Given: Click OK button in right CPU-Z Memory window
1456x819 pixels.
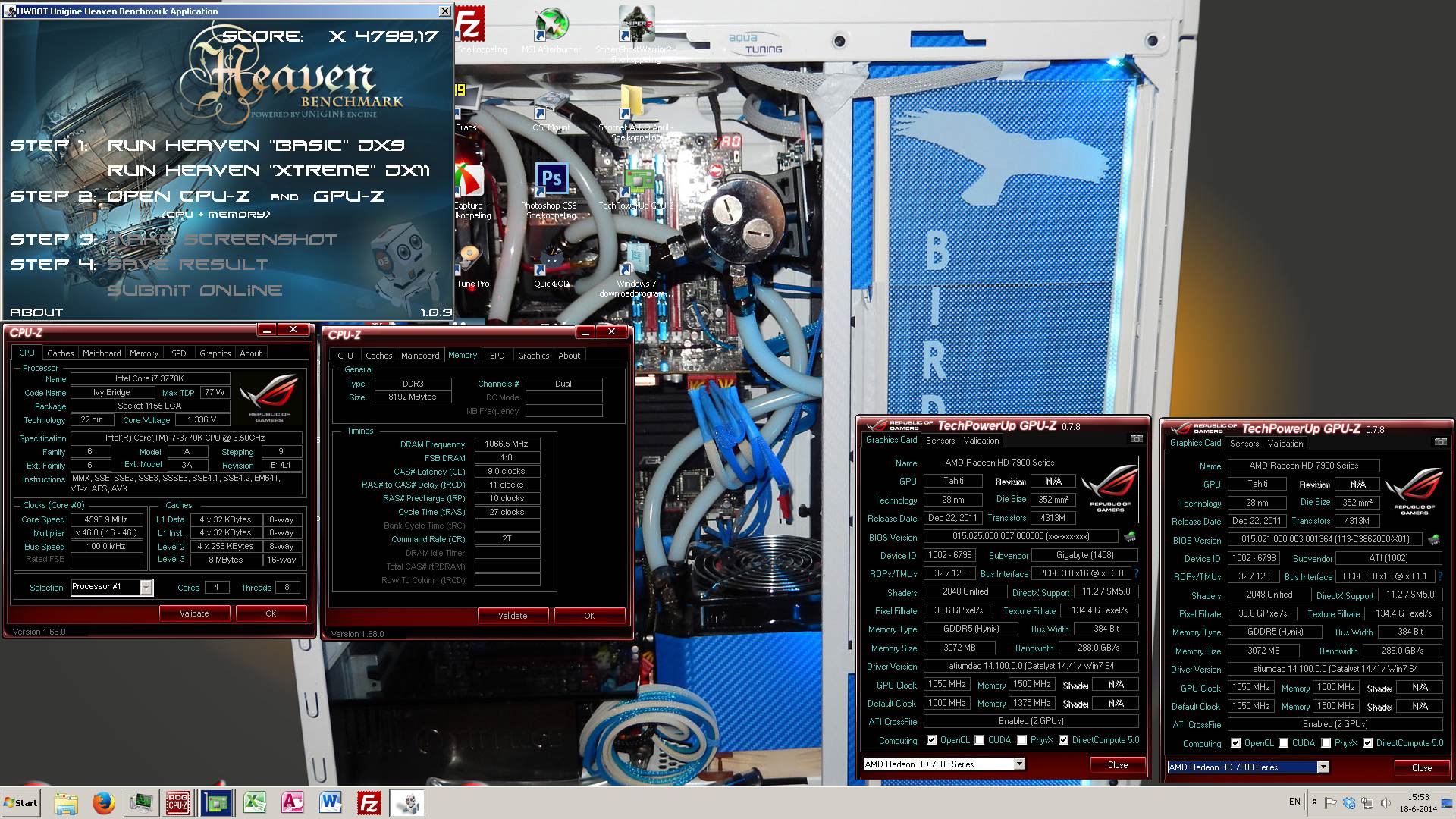Looking at the screenshot, I should 589,616.
